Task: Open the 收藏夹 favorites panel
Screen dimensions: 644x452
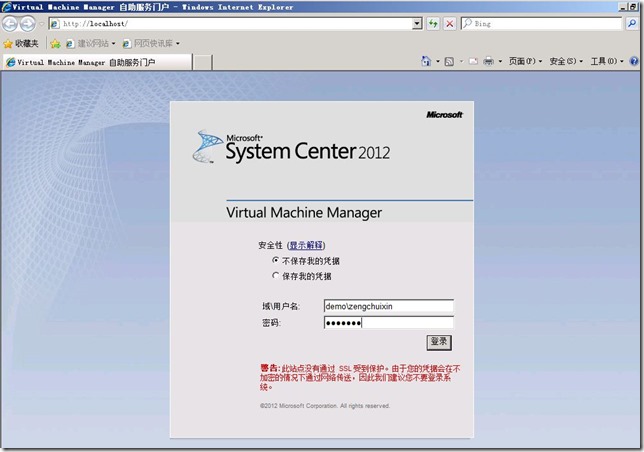Action: pos(21,43)
